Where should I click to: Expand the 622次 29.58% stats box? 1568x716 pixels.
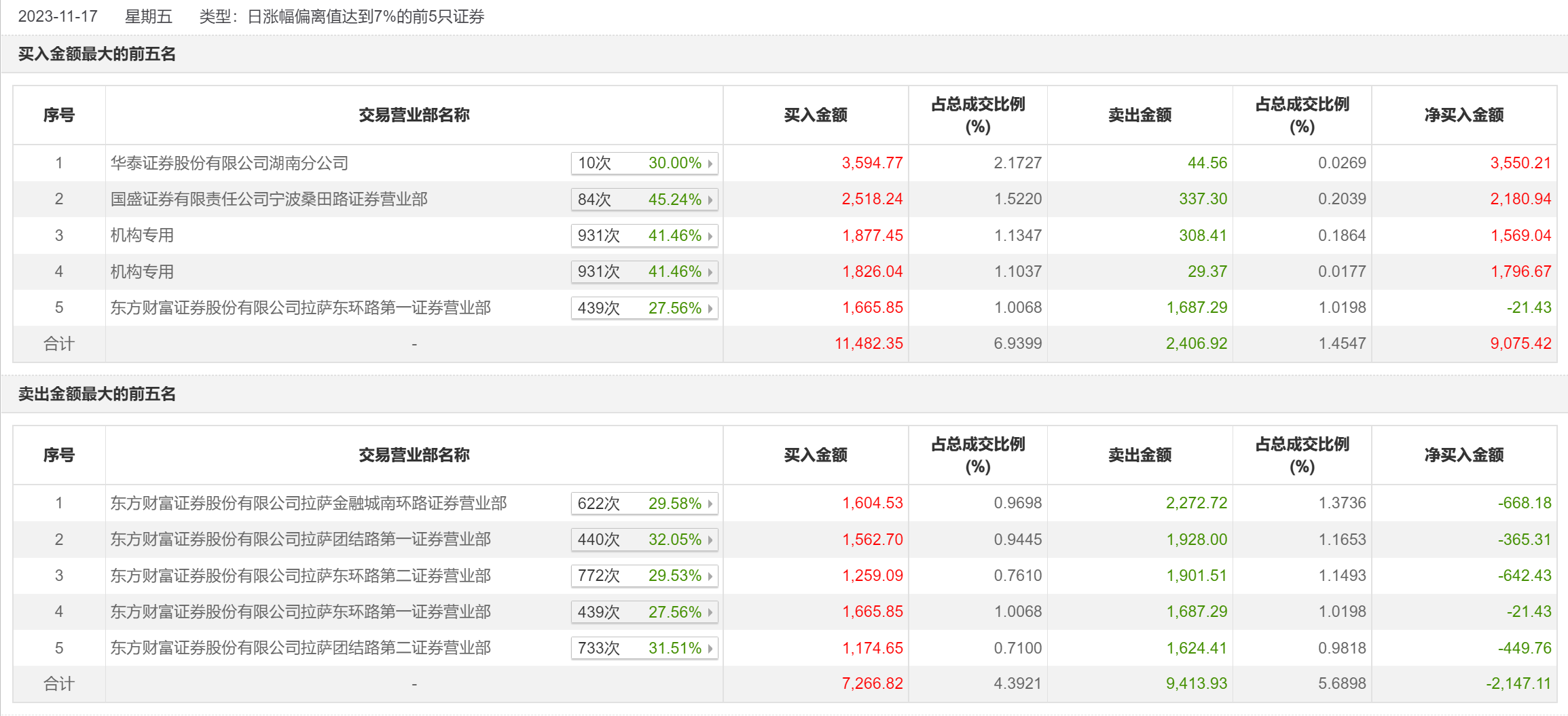click(x=643, y=504)
